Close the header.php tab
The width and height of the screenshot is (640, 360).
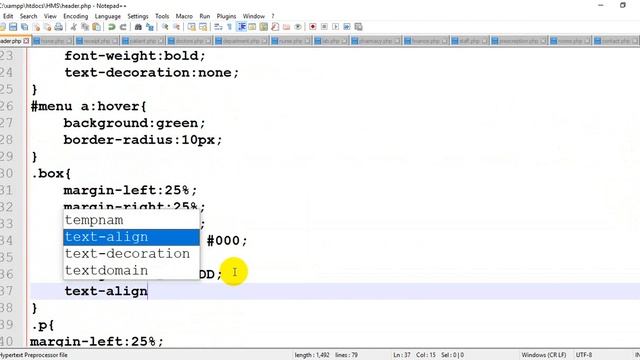[27, 41]
